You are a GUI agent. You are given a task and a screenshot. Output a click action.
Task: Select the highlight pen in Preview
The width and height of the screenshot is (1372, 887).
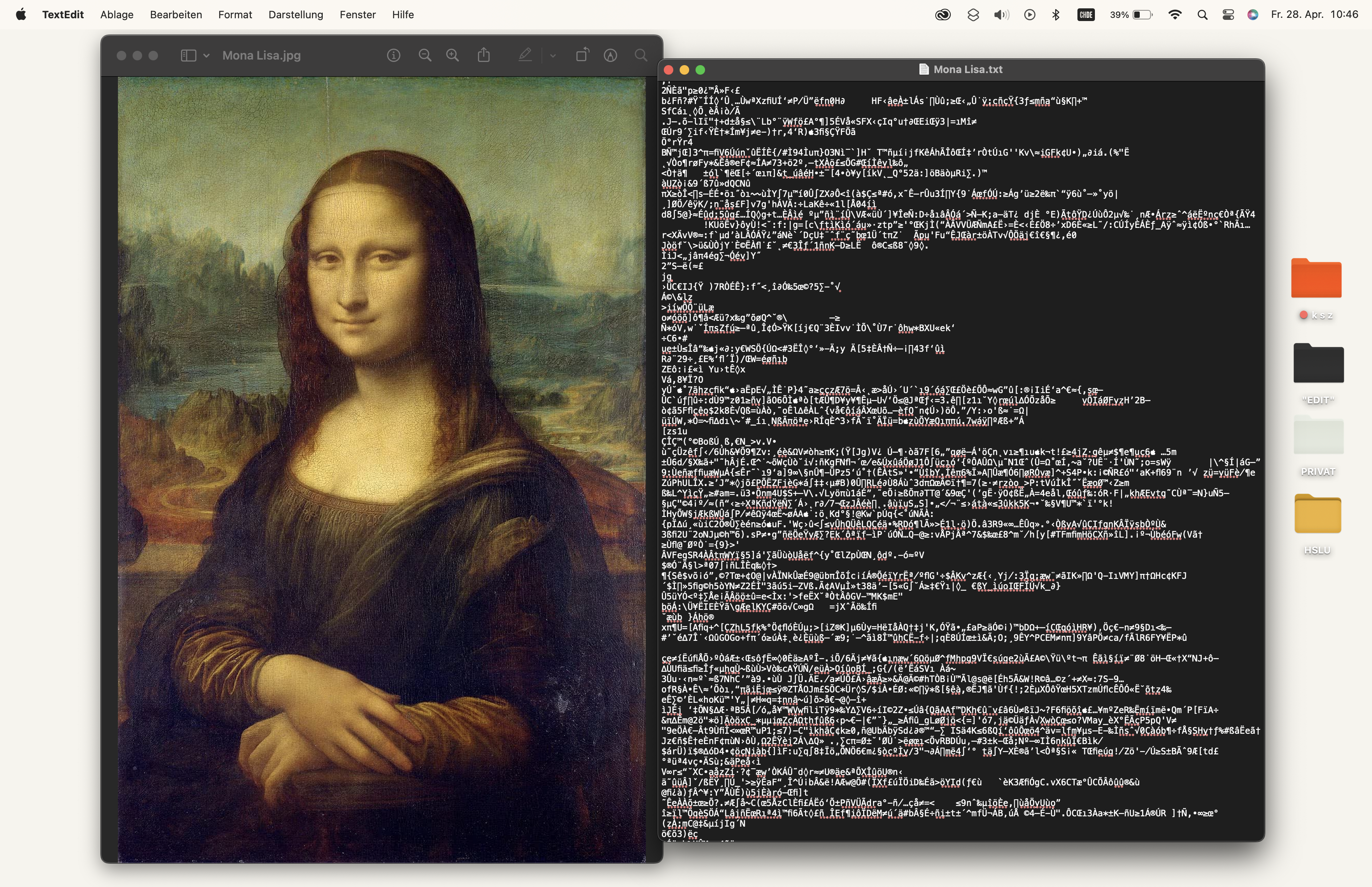coord(524,55)
